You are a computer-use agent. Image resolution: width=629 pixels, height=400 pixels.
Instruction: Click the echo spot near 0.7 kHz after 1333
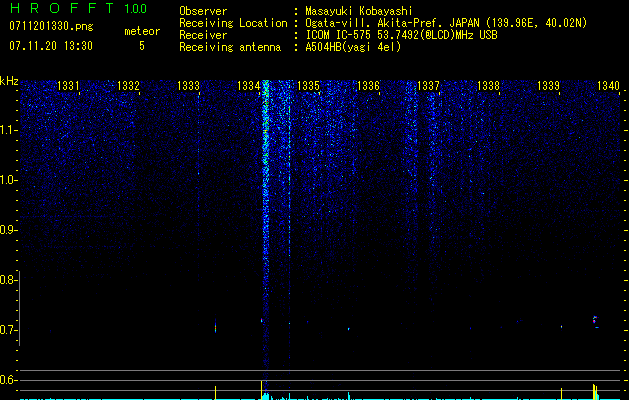[x=215, y=327]
